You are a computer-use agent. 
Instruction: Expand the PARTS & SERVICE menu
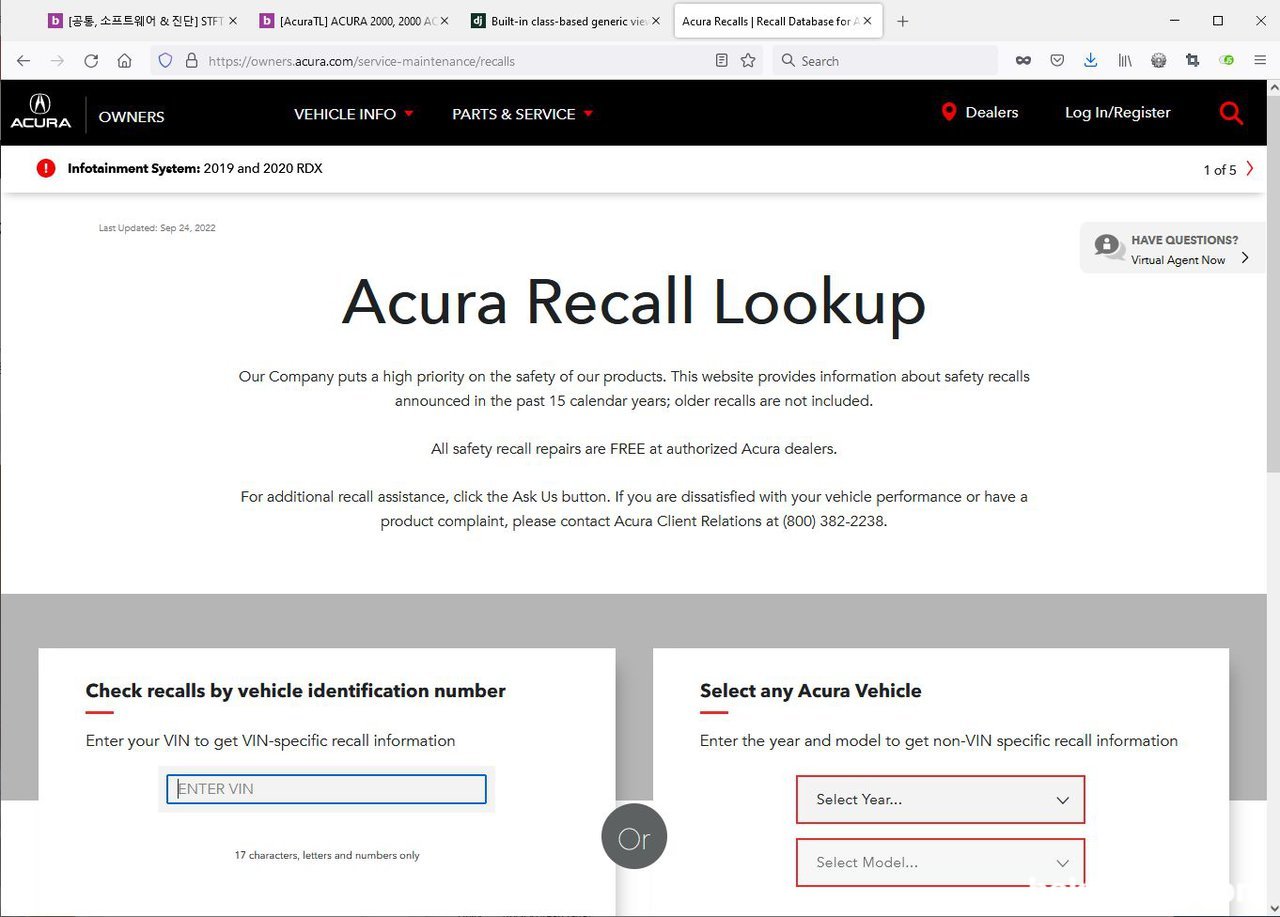523,114
